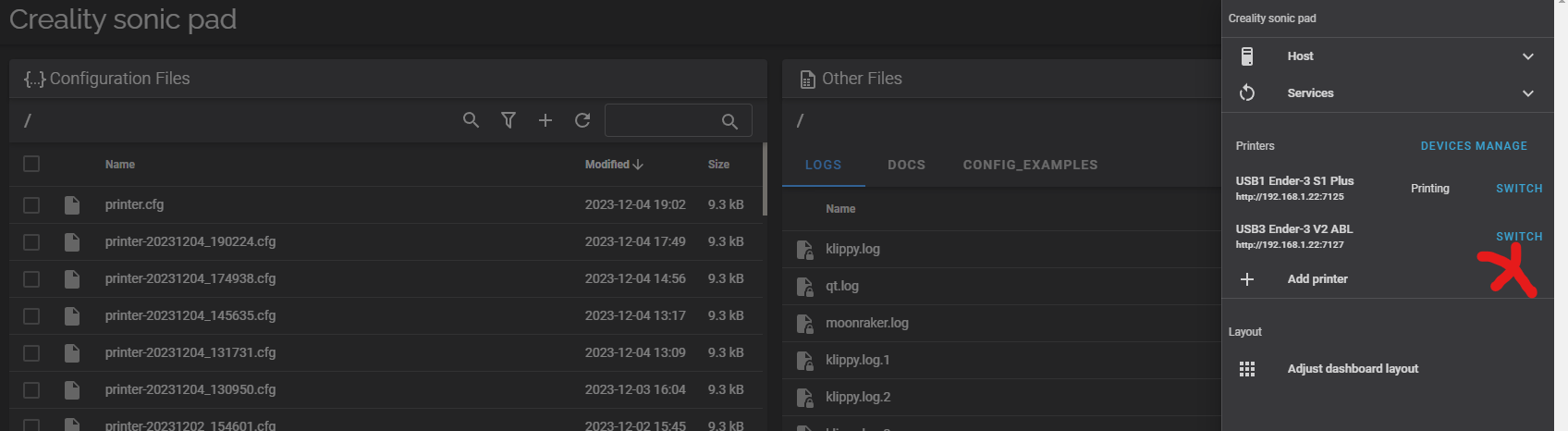The image size is (1568, 431).
Task: Check the box for printer.cfg
Action: click(x=31, y=204)
